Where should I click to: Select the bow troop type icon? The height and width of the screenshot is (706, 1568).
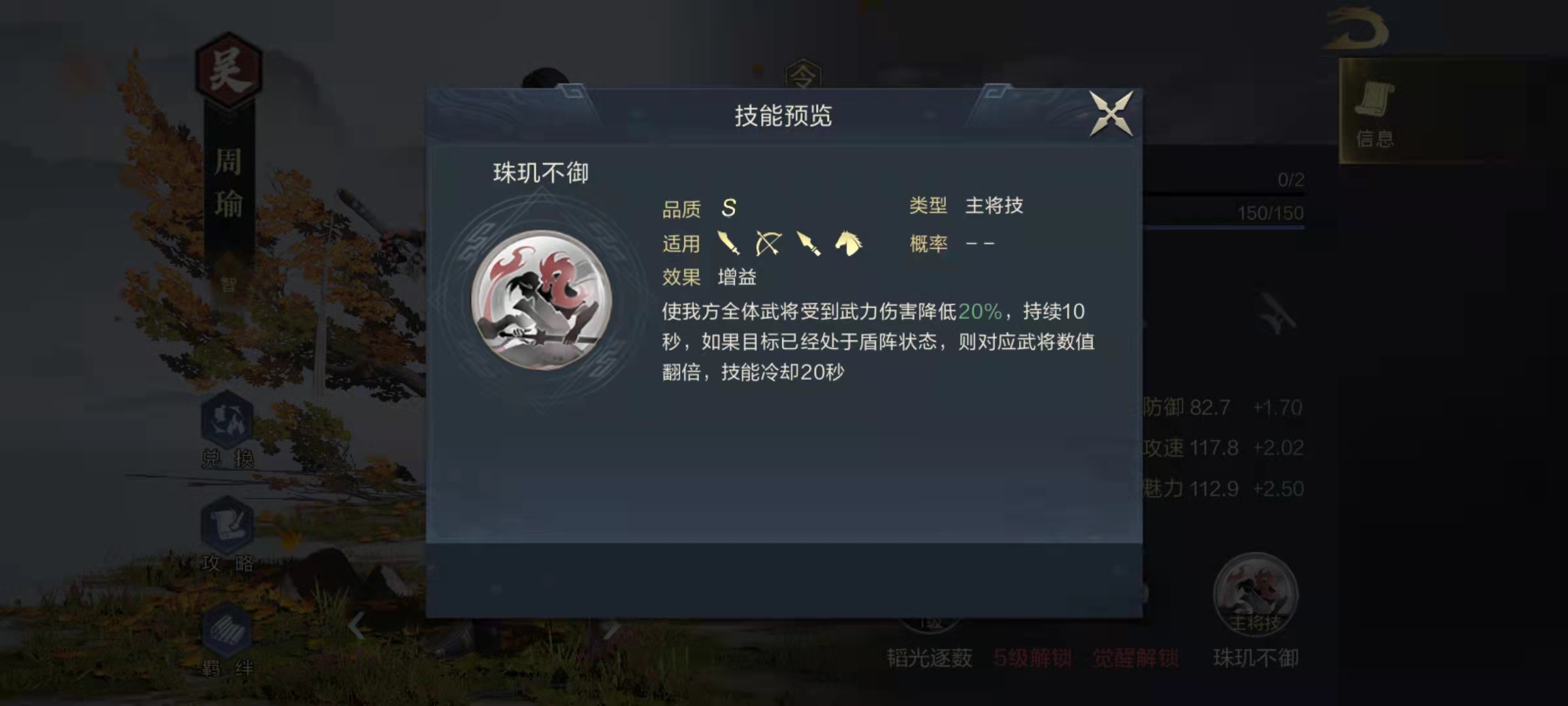tap(768, 243)
